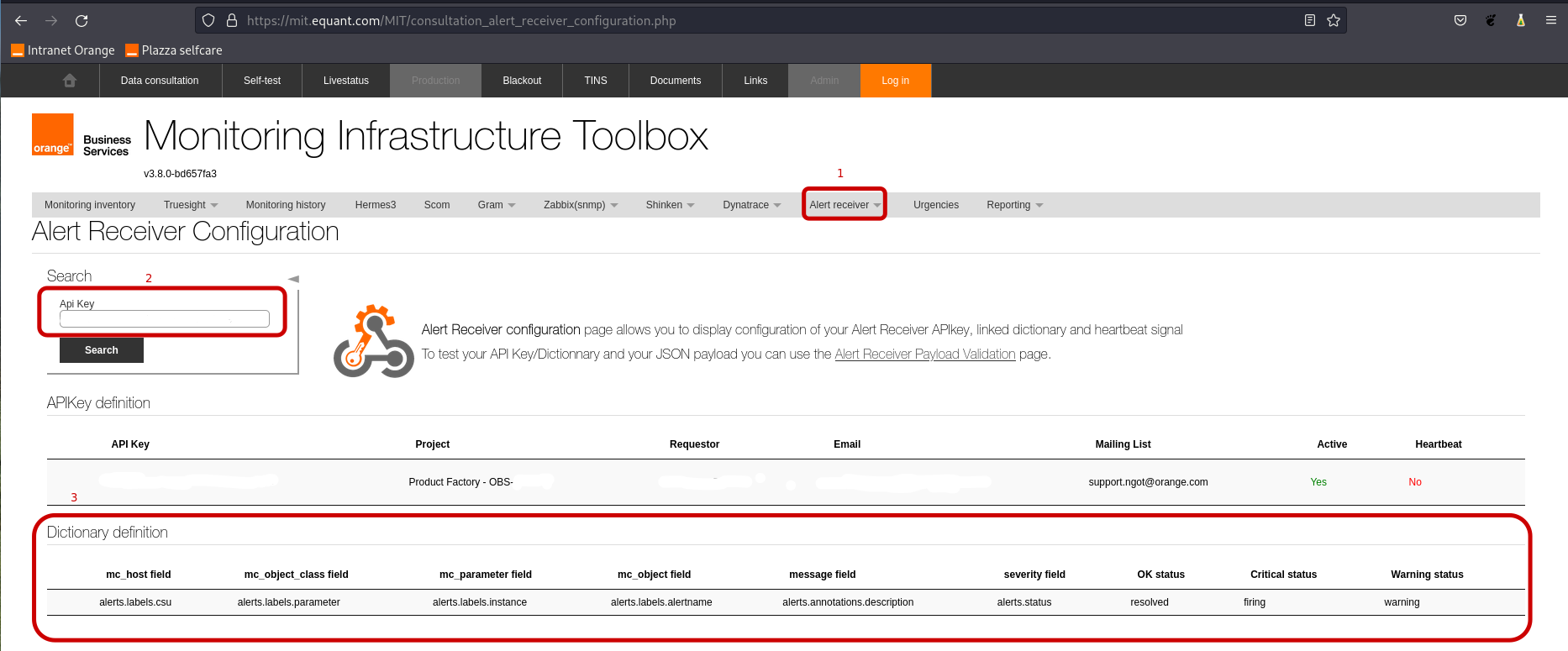Image resolution: width=1568 pixels, height=651 pixels.
Task: Open the Scom tab
Action: tap(437, 205)
